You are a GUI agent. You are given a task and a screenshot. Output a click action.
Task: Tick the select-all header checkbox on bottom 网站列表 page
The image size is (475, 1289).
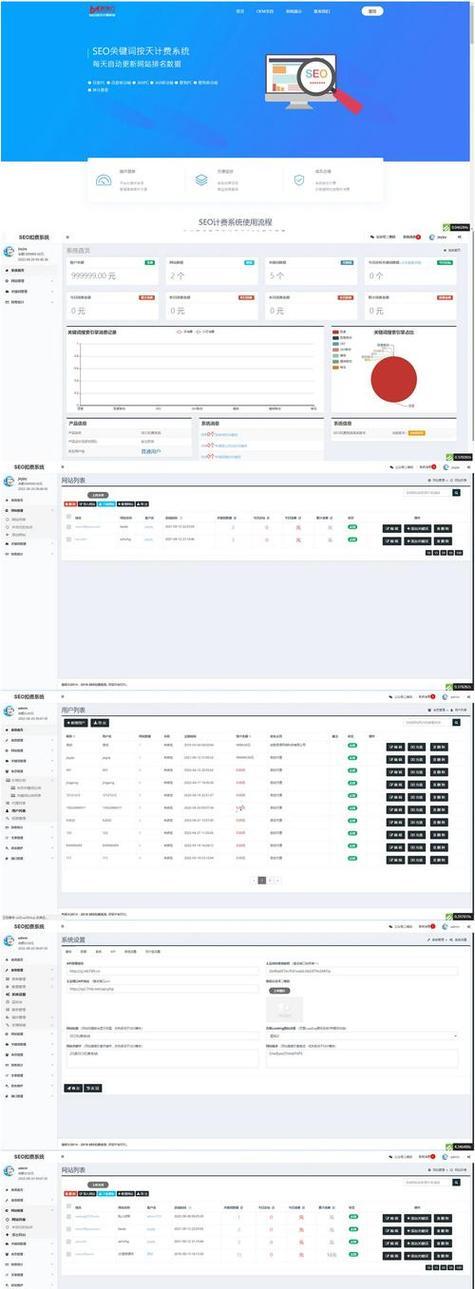69,1207
